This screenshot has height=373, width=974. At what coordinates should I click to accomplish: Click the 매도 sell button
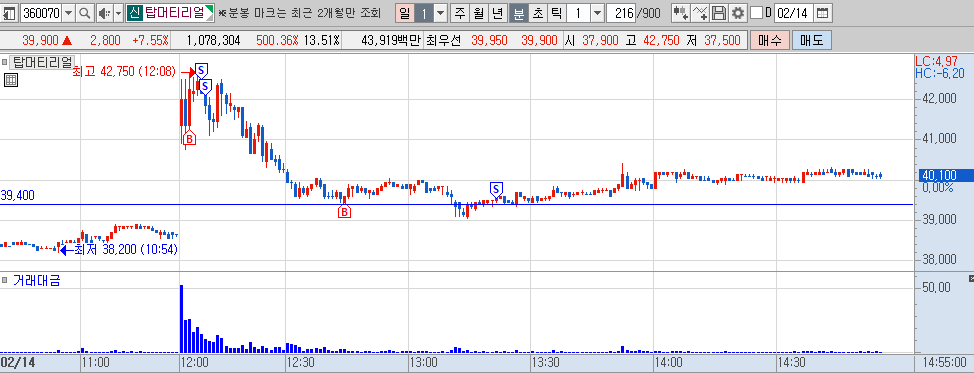coord(811,40)
